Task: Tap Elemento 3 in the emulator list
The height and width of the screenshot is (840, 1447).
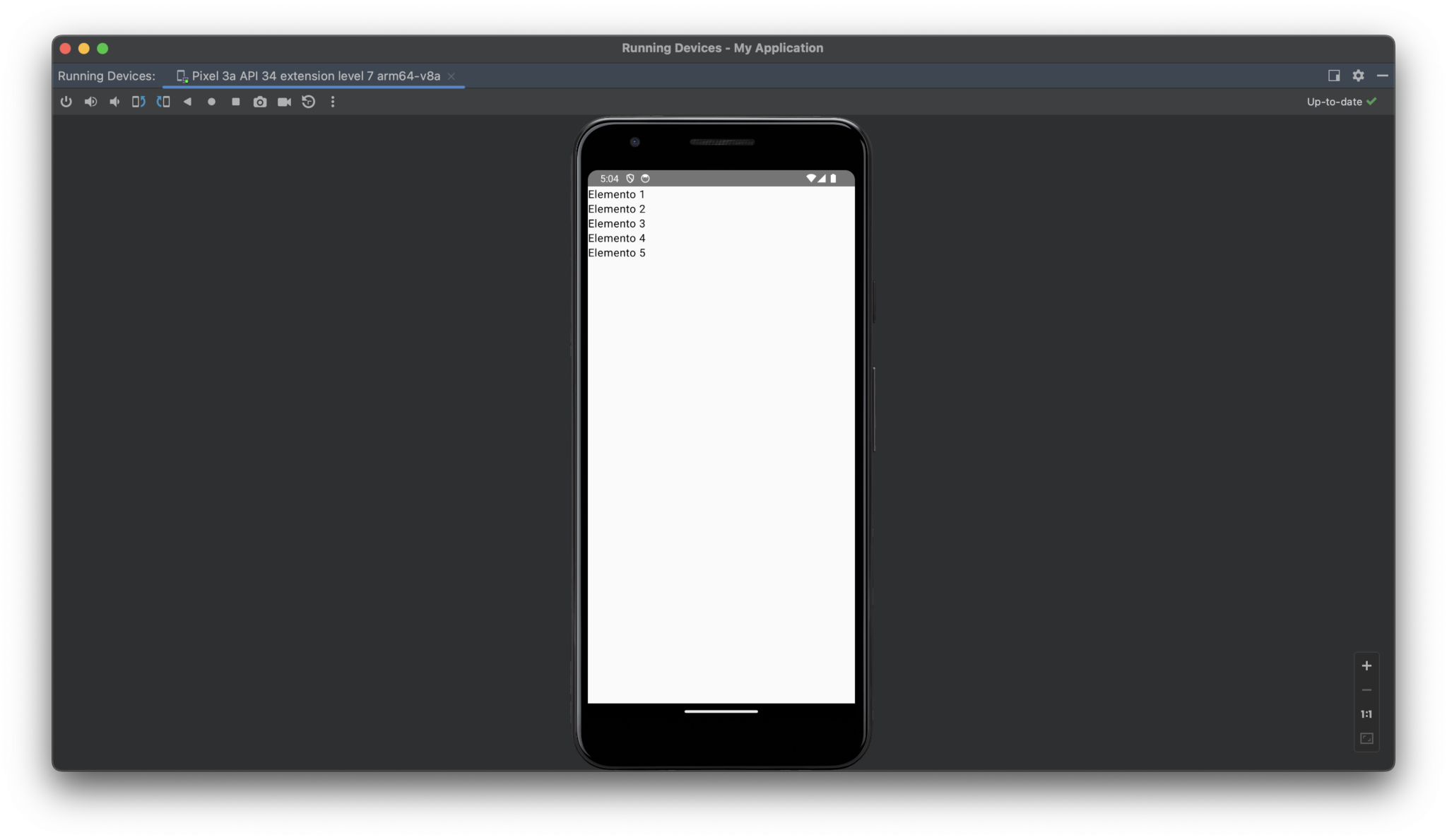Action: click(617, 223)
